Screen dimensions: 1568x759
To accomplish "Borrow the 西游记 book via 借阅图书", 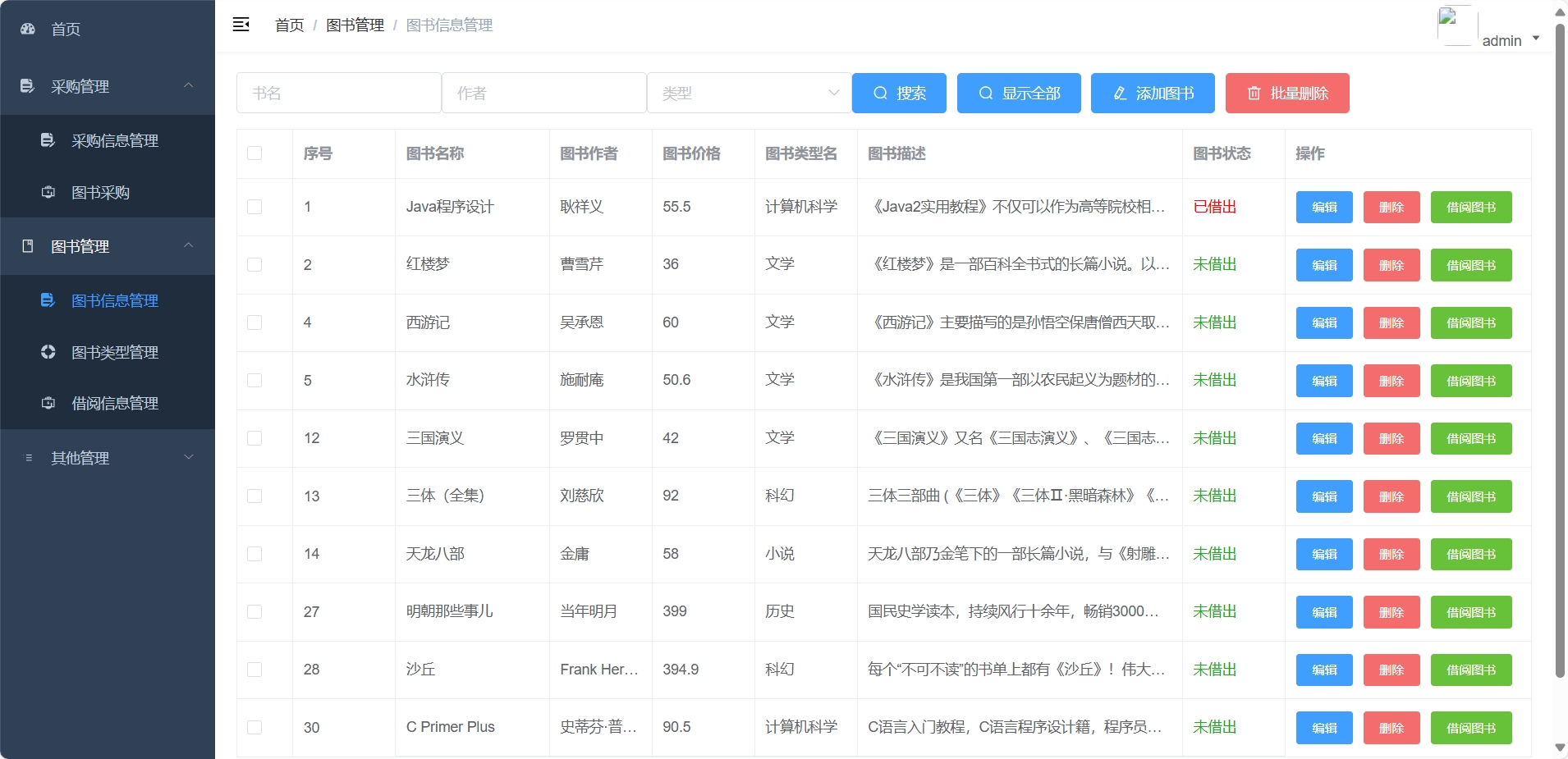I will [x=1471, y=322].
